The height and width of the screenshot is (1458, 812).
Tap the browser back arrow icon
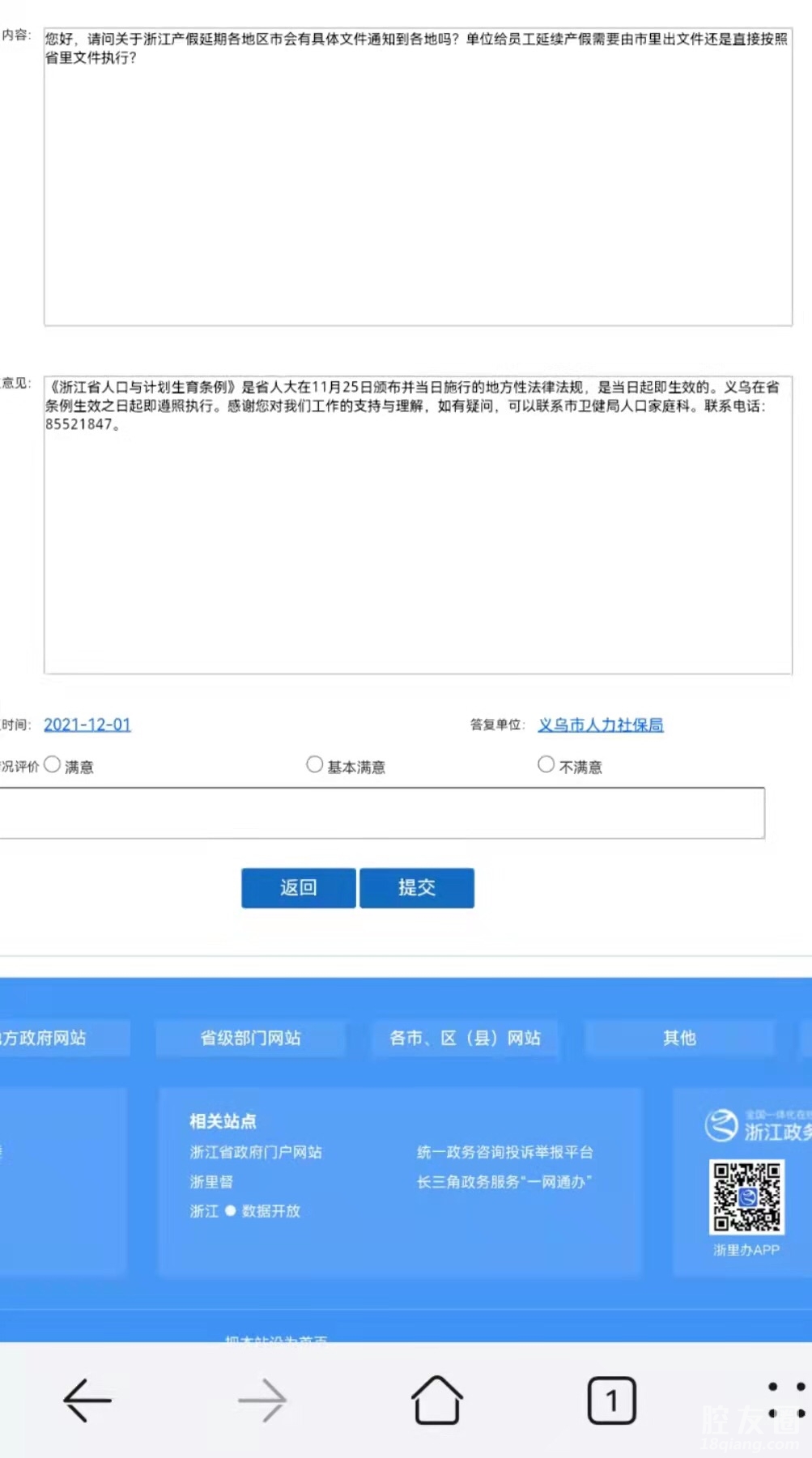click(87, 1400)
